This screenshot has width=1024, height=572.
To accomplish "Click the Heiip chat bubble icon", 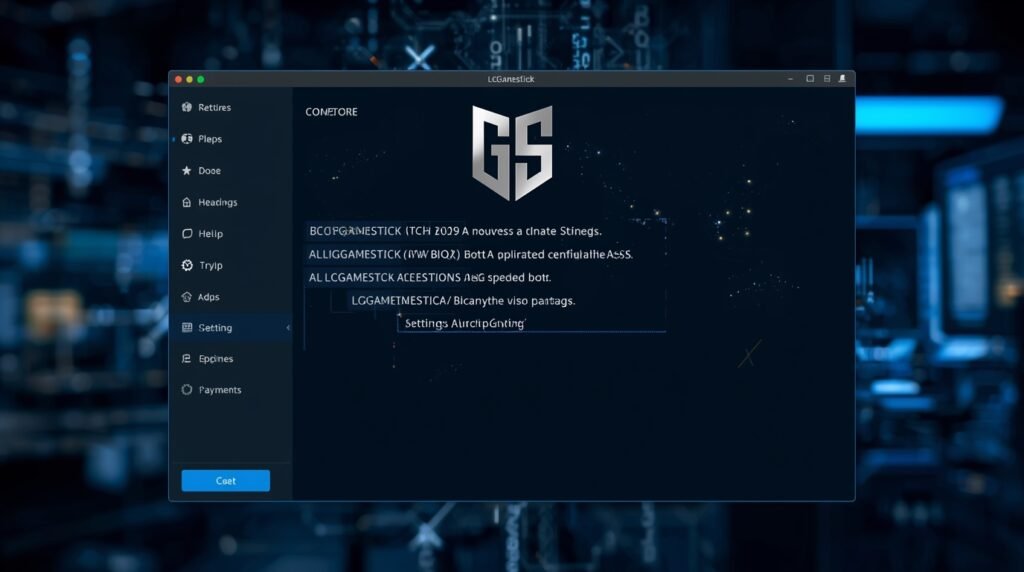I will point(186,234).
